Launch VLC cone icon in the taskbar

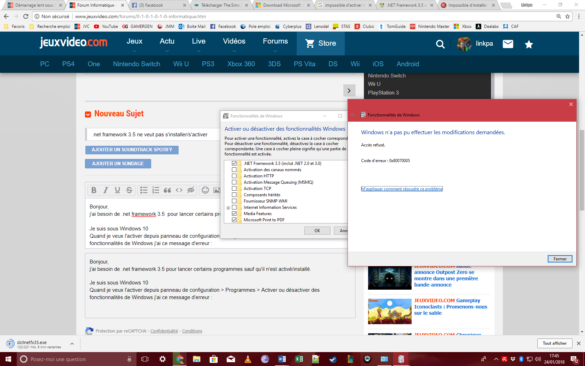(x=248, y=359)
